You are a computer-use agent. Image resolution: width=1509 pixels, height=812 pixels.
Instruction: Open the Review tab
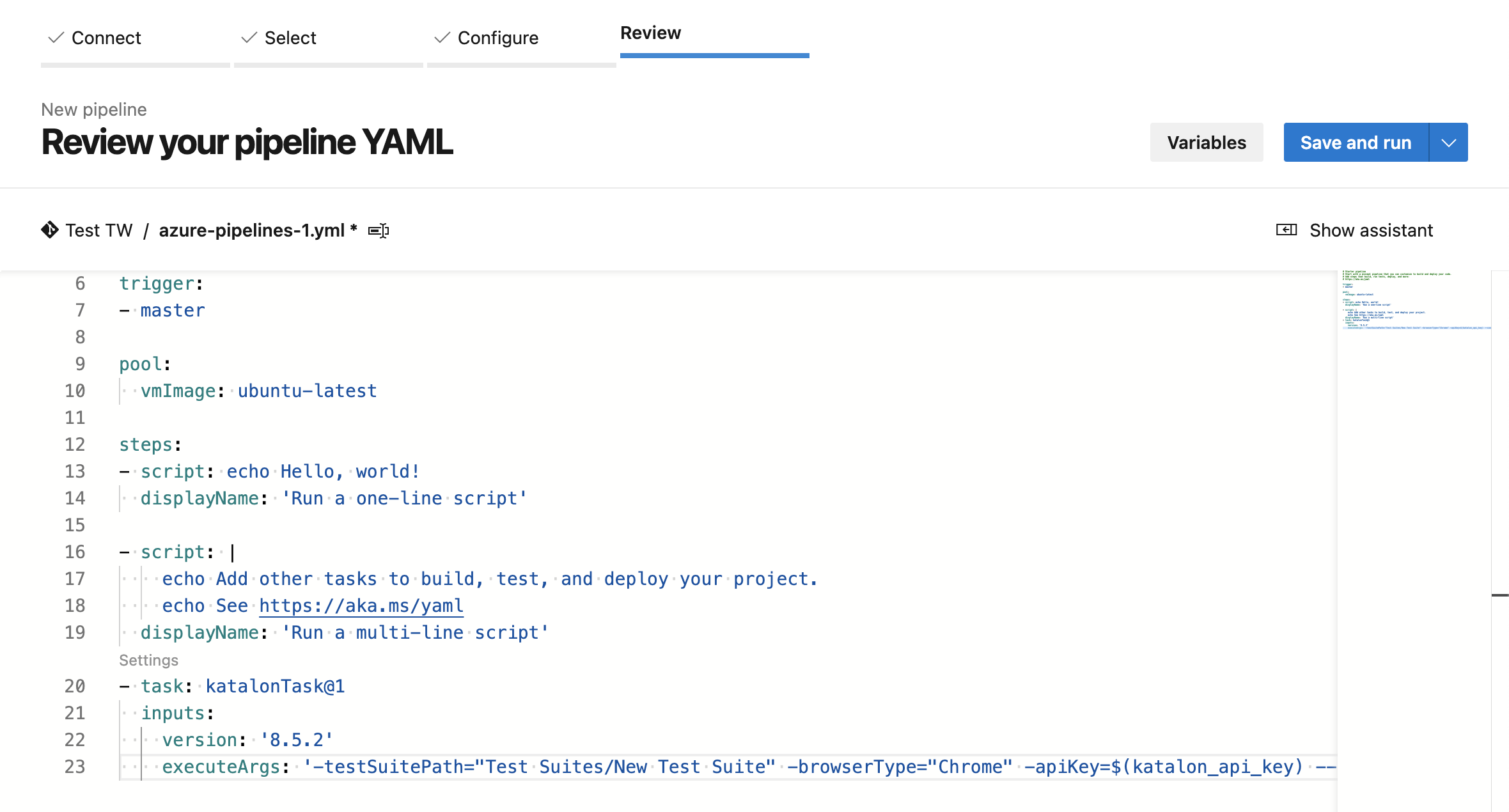[650, 33]
